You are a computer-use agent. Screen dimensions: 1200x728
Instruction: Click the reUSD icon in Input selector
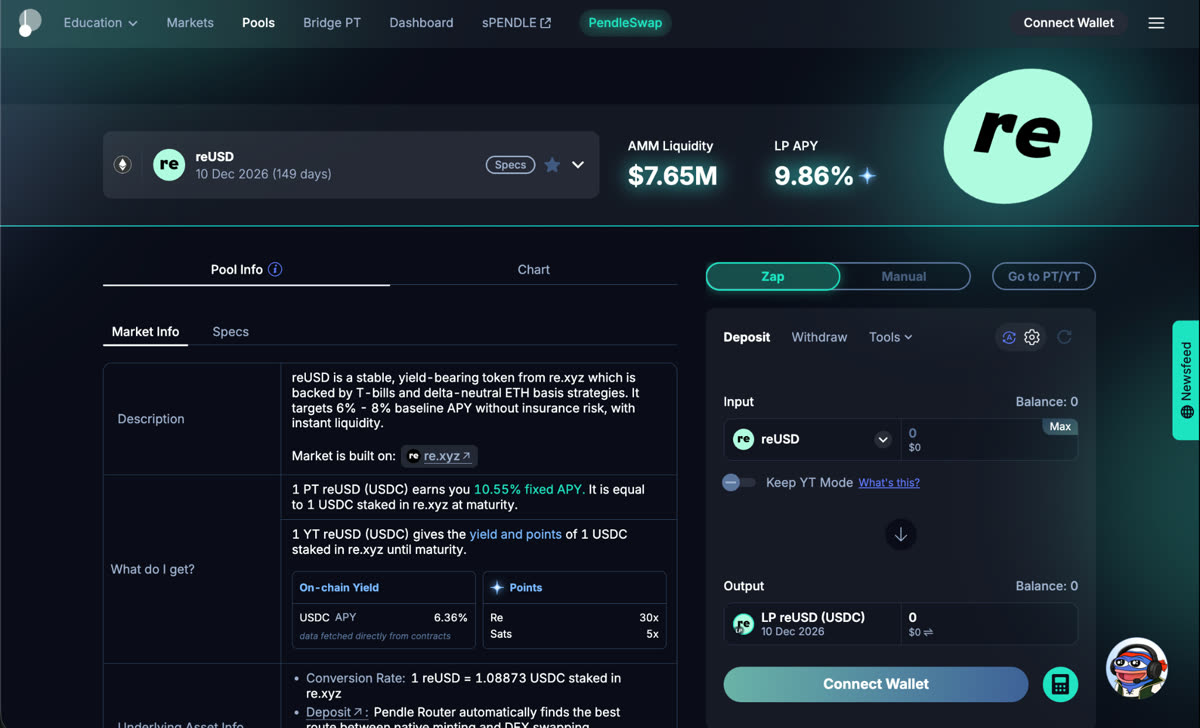[x=743, y=439]
